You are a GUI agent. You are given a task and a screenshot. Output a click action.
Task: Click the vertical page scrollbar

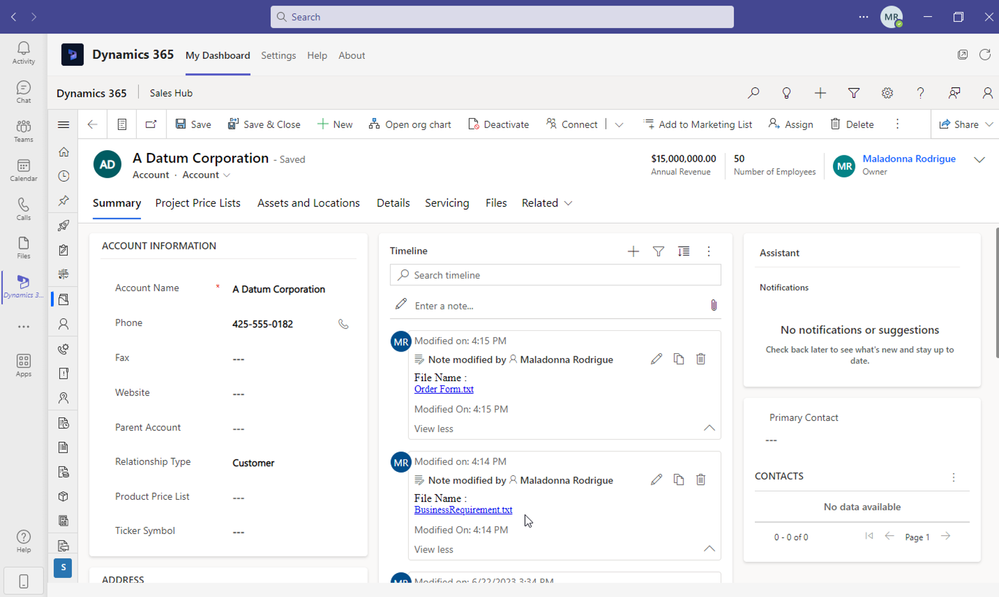click(x=996, y=292)
